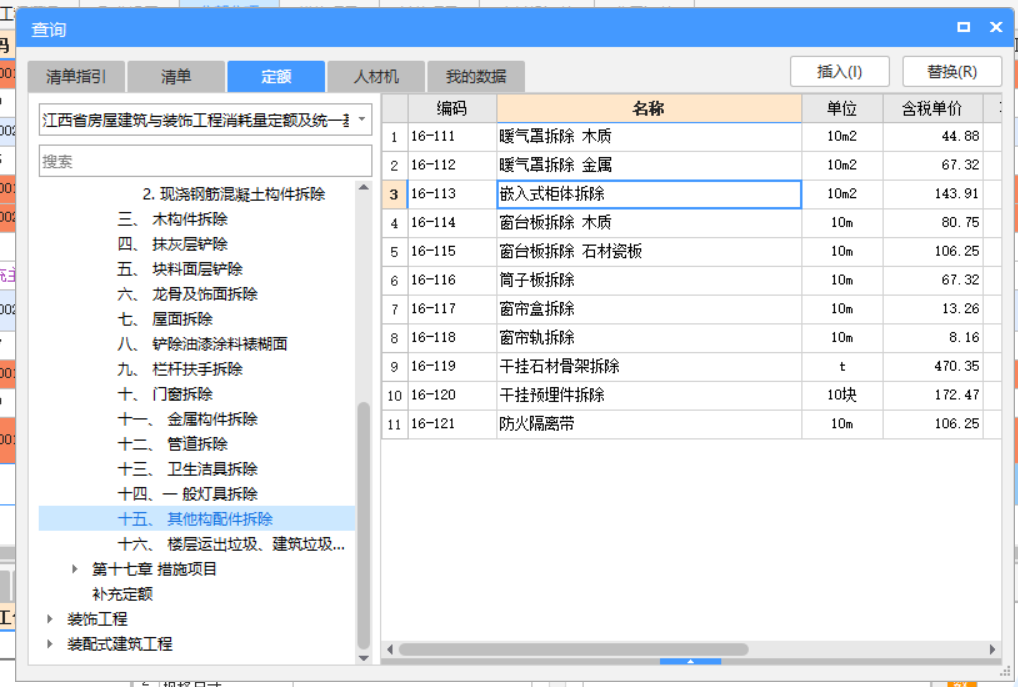Image resolution: width=1018 pixels, height=687 pixels.
Task: Select 2. 现浇钢筋混凝土构件拆除 tree item
Action: [234, 194]
